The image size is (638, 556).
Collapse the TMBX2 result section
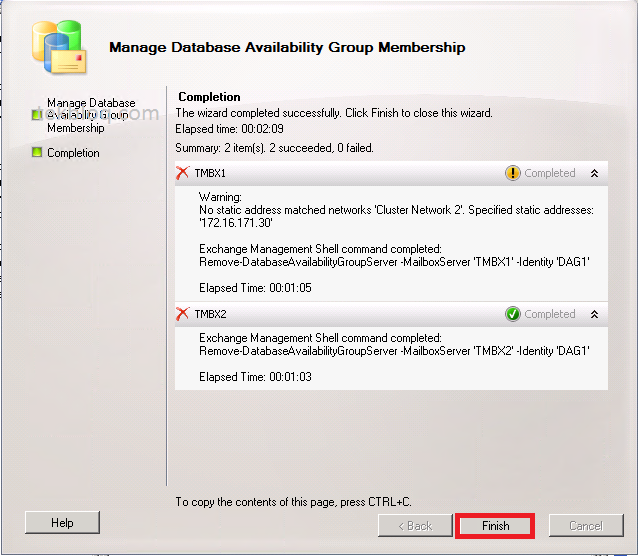pyautogui.click(x=594, y=314)
